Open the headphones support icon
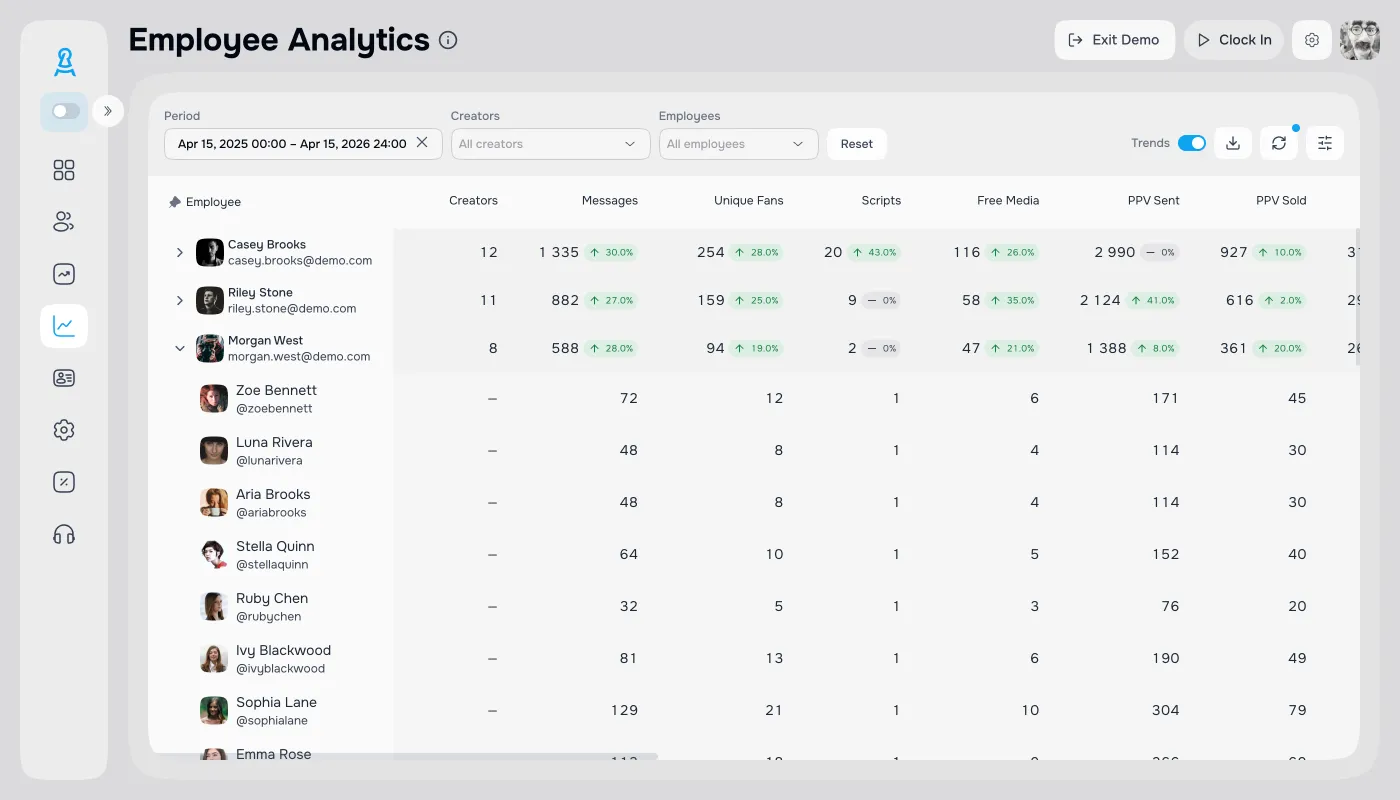Viewport: 1400px width, 800px height. pyautogui.click(x=64, y=534)
